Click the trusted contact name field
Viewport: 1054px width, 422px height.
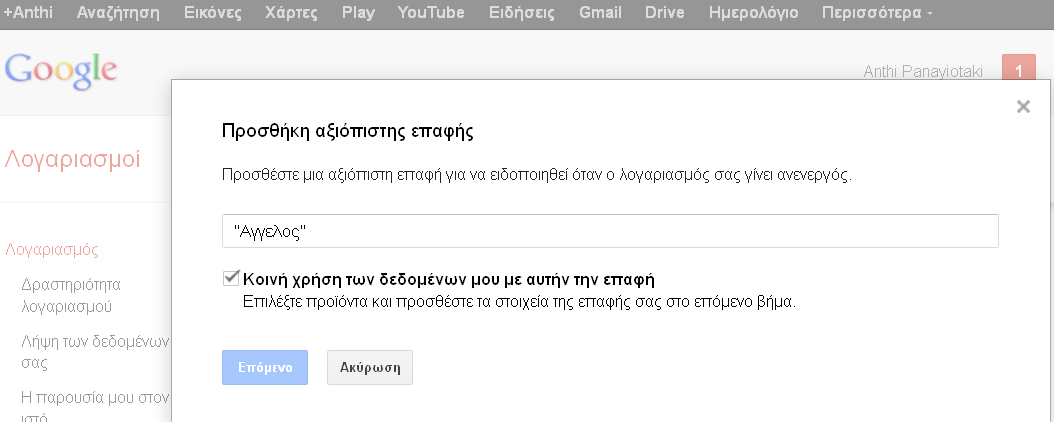610,231
